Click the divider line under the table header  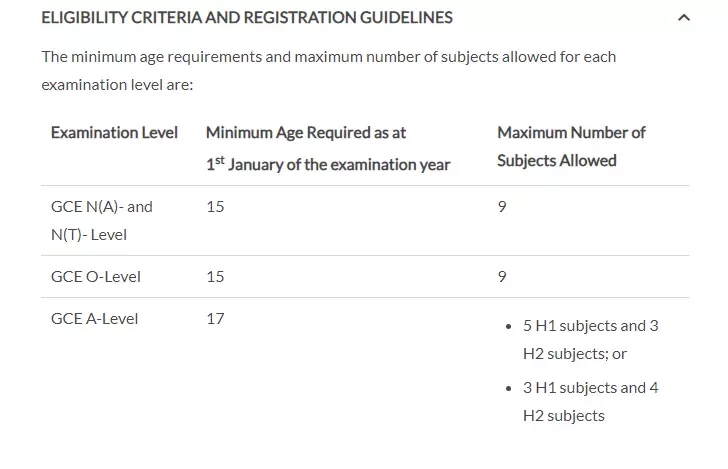click(x=365, y=185)
